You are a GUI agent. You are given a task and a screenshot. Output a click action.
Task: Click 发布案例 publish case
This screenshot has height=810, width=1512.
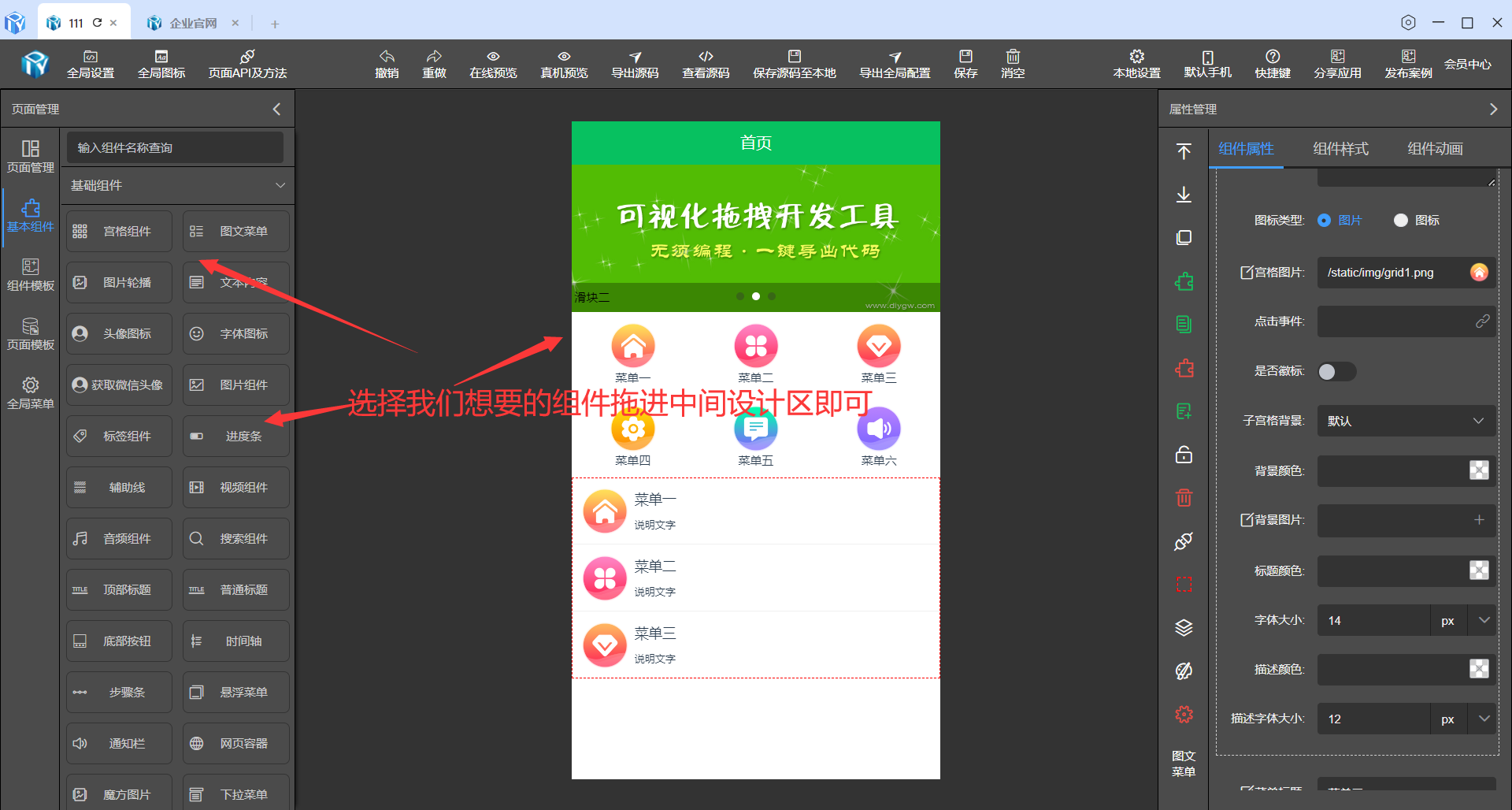[x=1409, y=64]
